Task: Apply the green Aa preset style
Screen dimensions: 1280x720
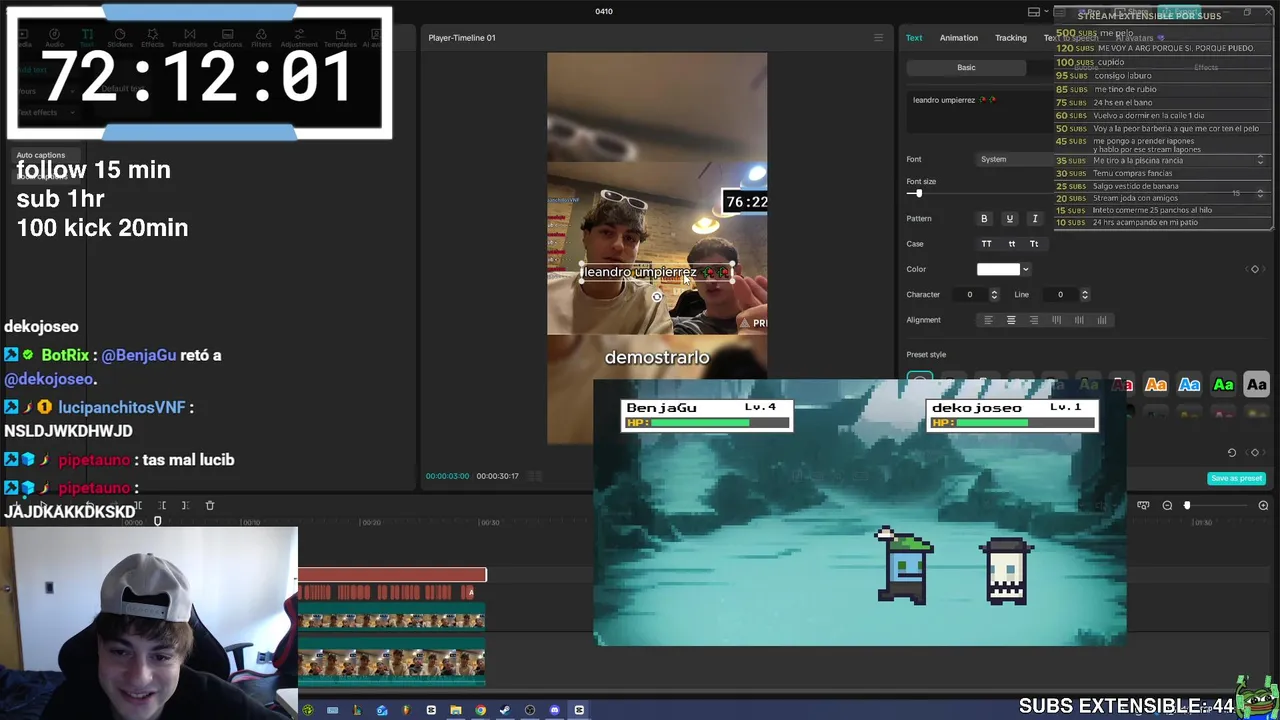Action: click(1223, 385)
